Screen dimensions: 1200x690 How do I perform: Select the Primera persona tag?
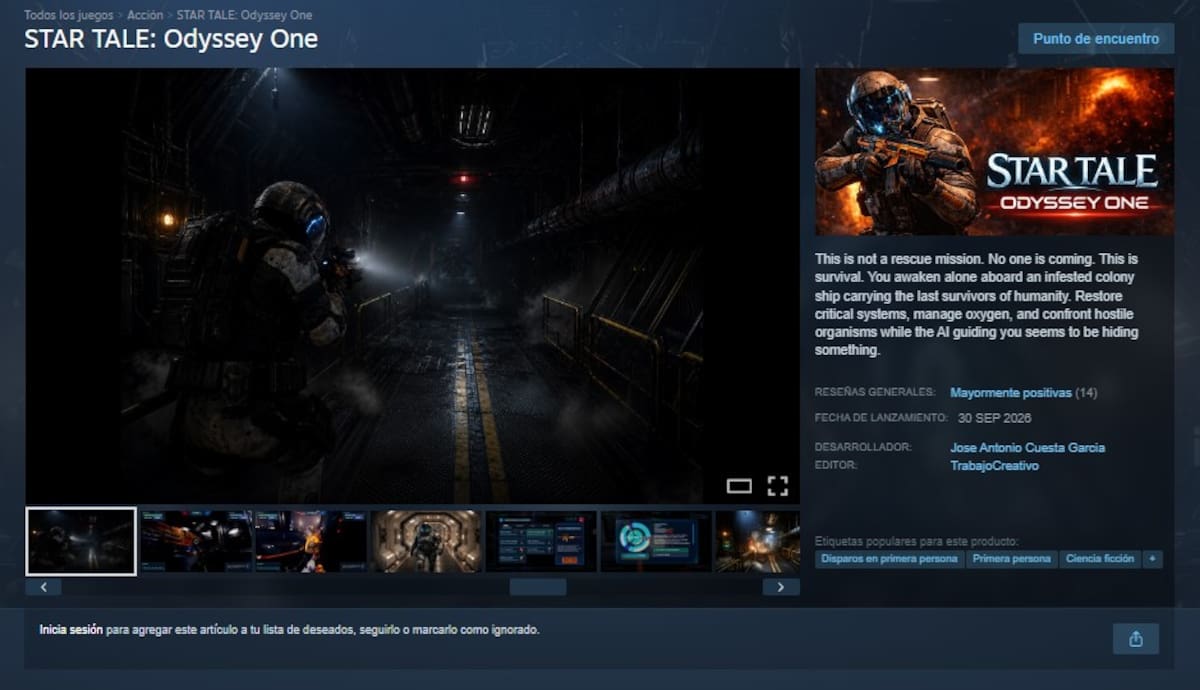pyautogui.click(x=1011, y=559)
